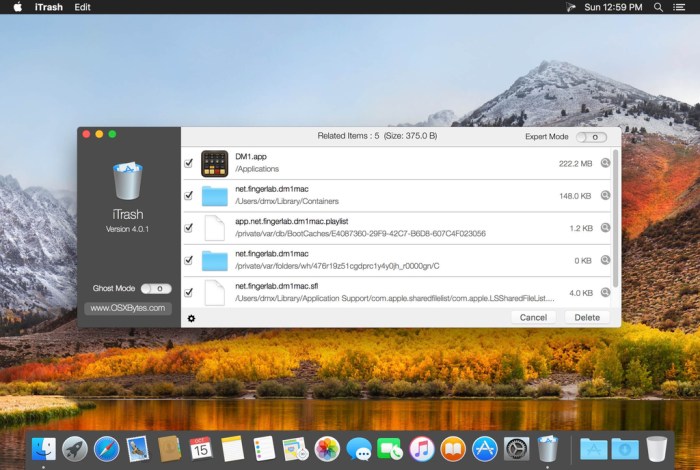Click the iTrash icon in the Dock

pos(547,449)
